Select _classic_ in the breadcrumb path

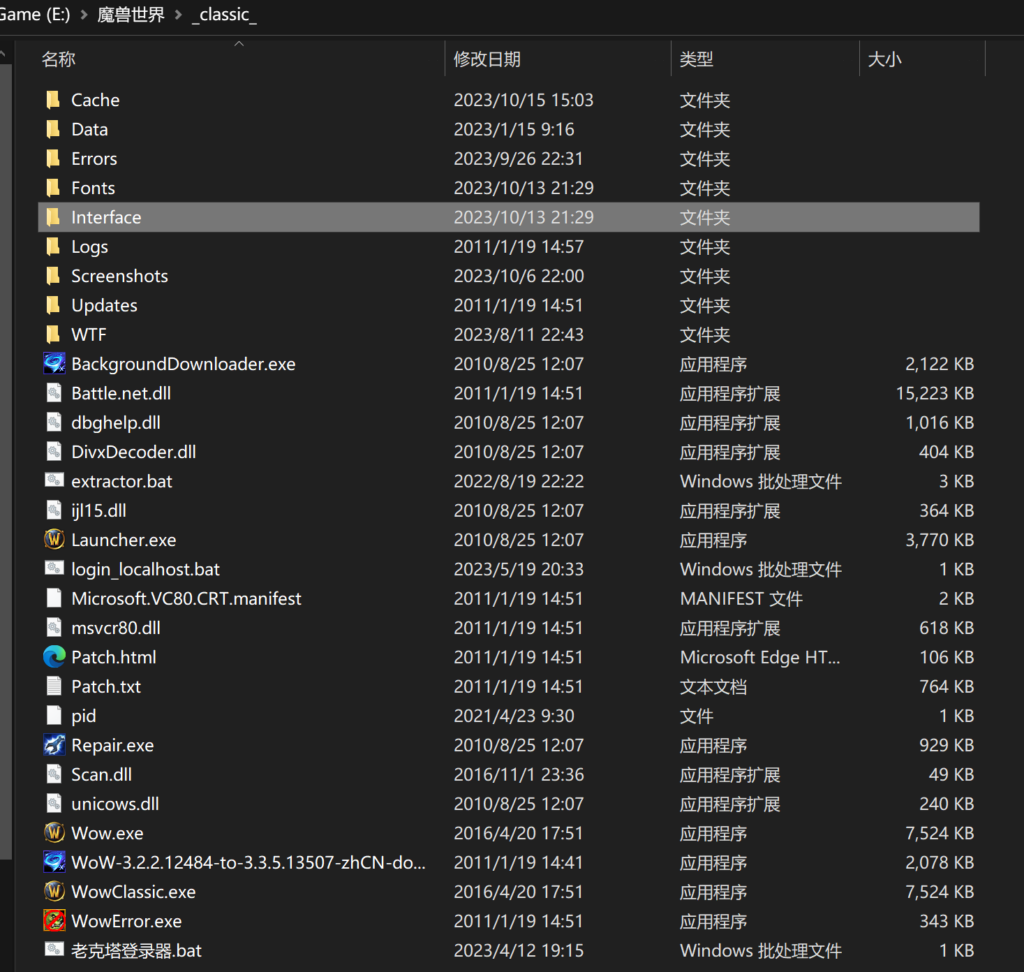click(x=224, y=15)
